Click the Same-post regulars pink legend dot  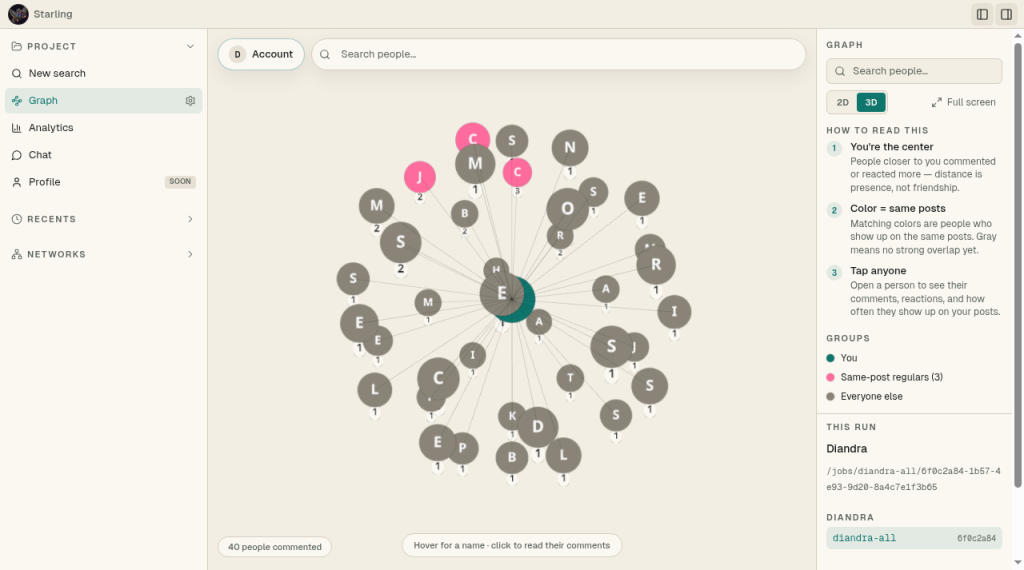[x=830, y=377]
